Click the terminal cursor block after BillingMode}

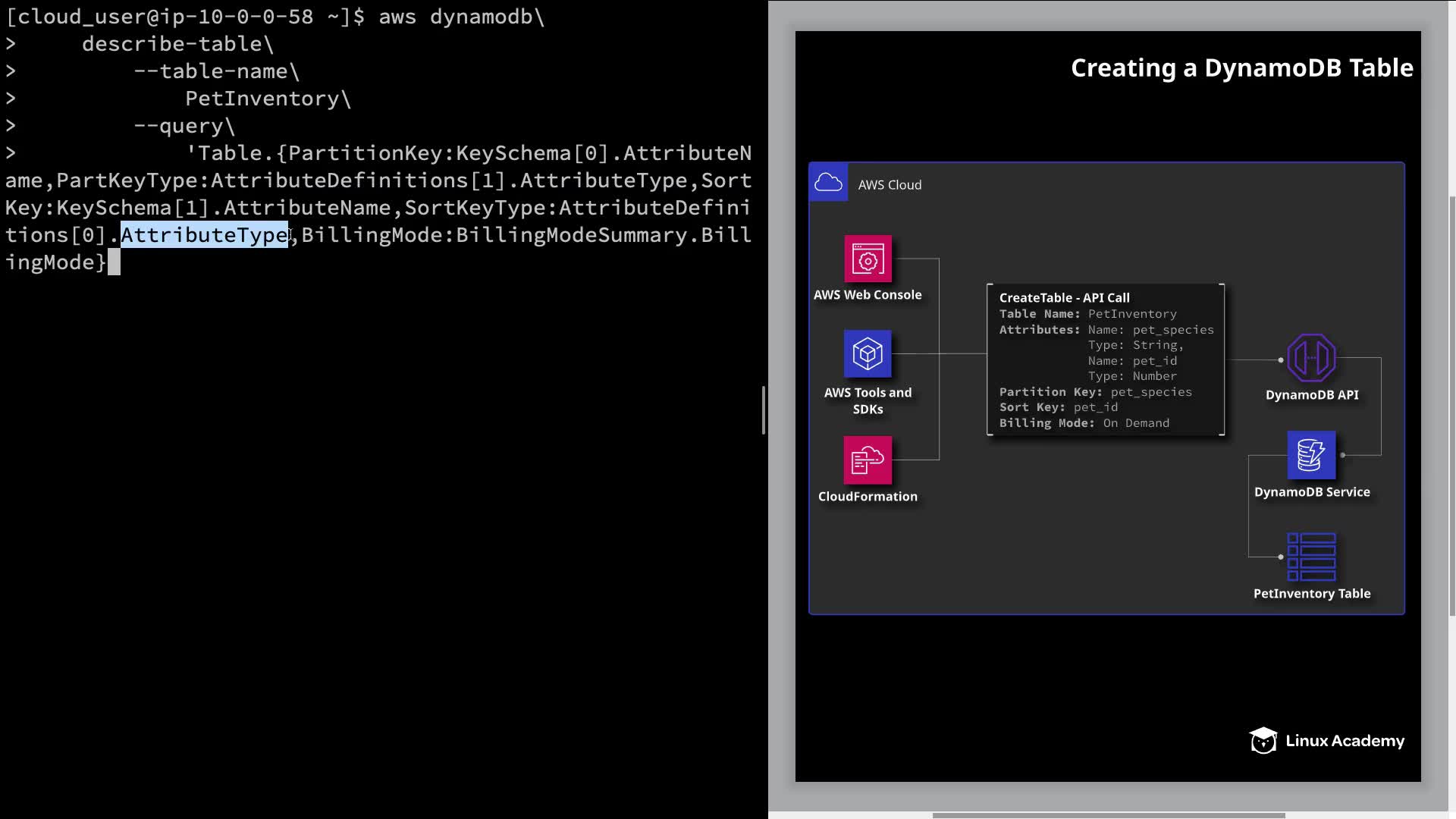[x=114, y=262]
